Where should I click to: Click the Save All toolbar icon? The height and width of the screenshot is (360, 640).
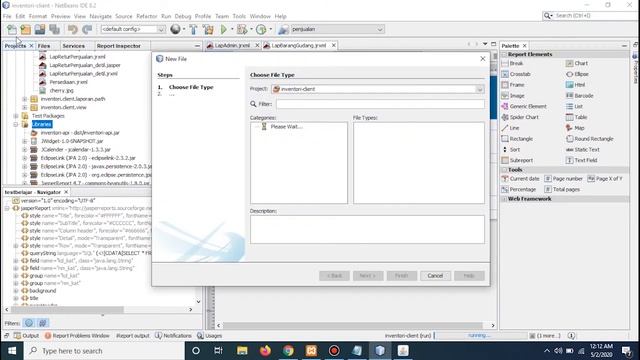point(54,29)
